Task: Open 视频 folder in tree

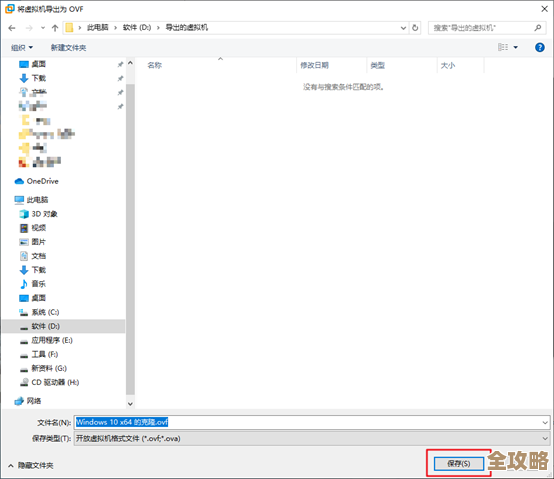Action: (x=39, y=228)
